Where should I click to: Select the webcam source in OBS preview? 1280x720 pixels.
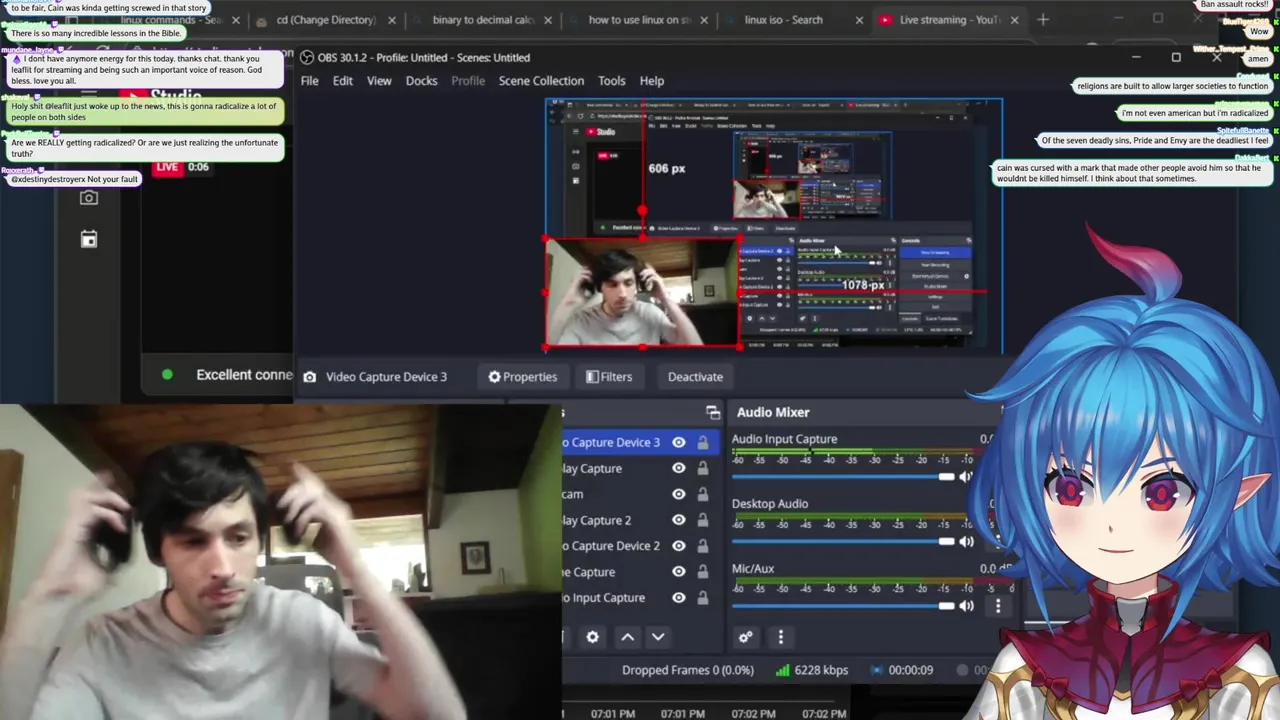coord(642,293)
